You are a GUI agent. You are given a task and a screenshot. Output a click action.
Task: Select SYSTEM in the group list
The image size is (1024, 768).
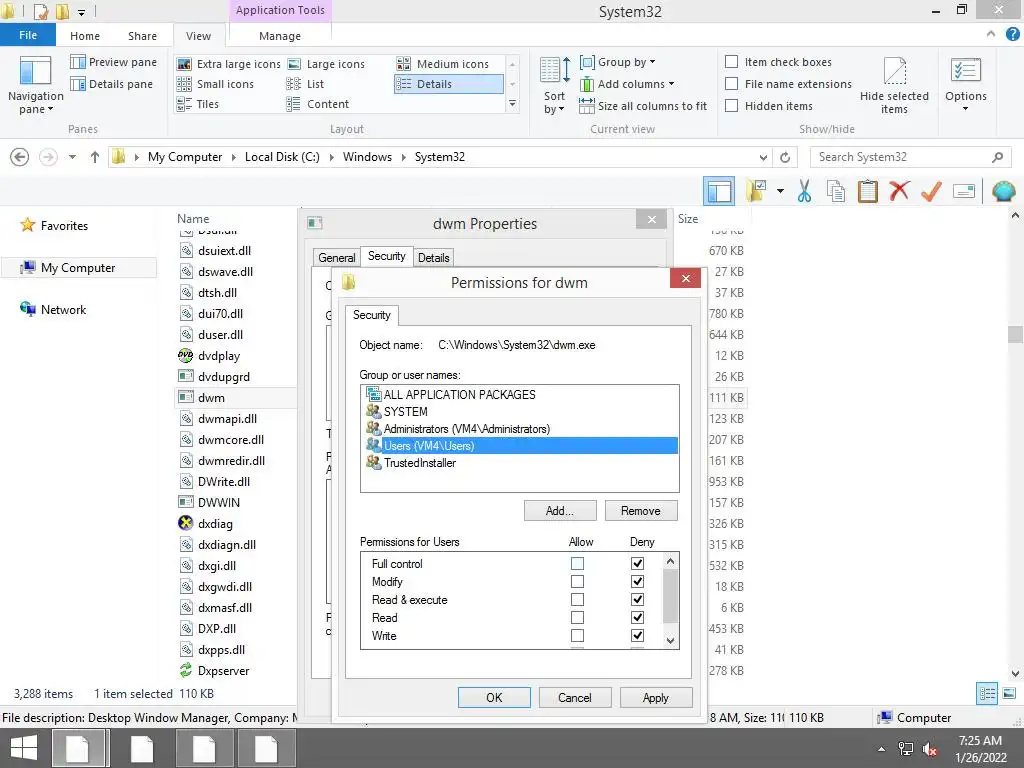[519, 412]
